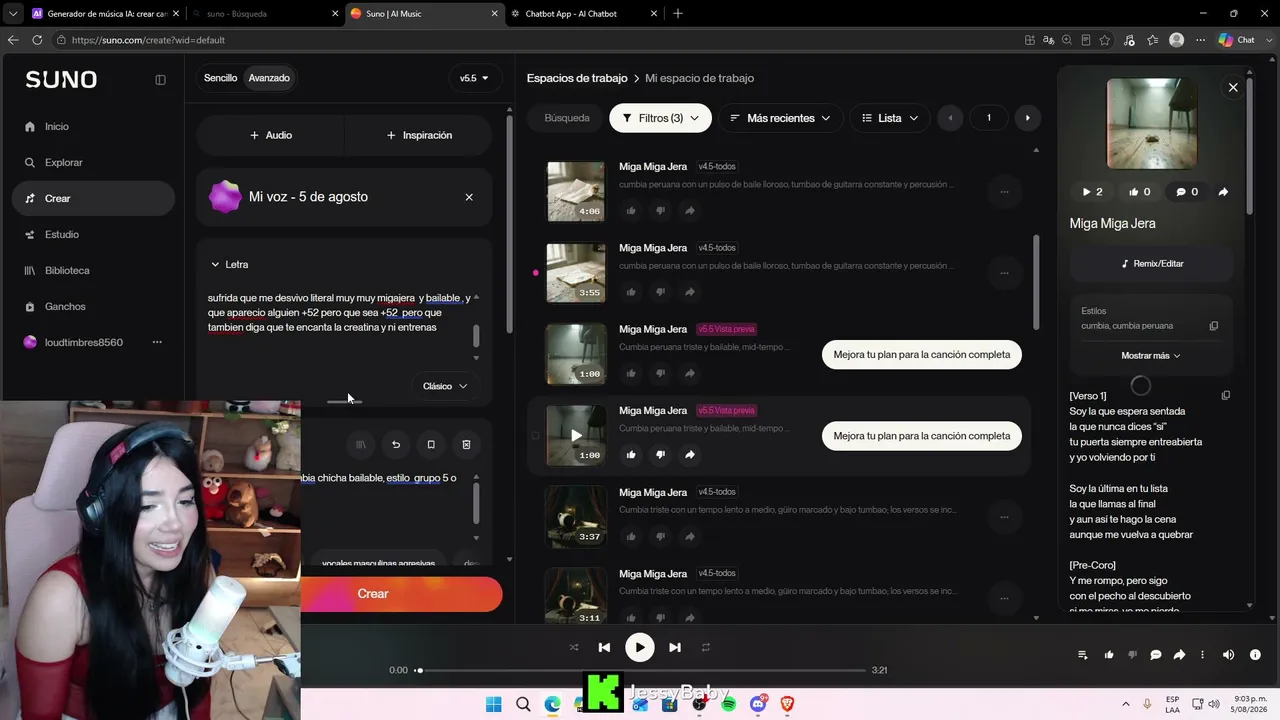The image size is (1280, 720).
Task: Go to the next page of songs
Action: coord(1027,118)
